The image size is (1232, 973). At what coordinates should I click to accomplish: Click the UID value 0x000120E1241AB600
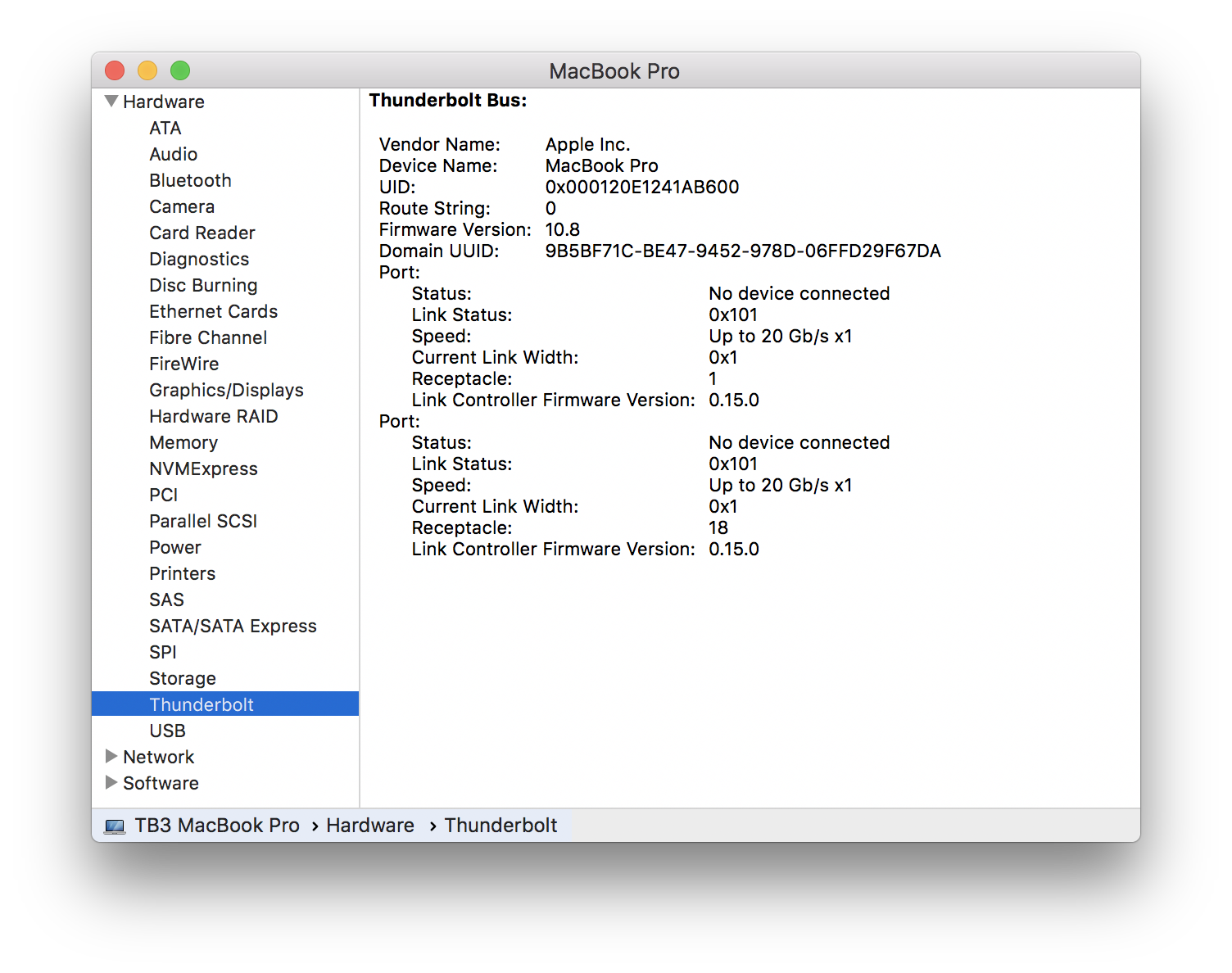coord(642,187)
